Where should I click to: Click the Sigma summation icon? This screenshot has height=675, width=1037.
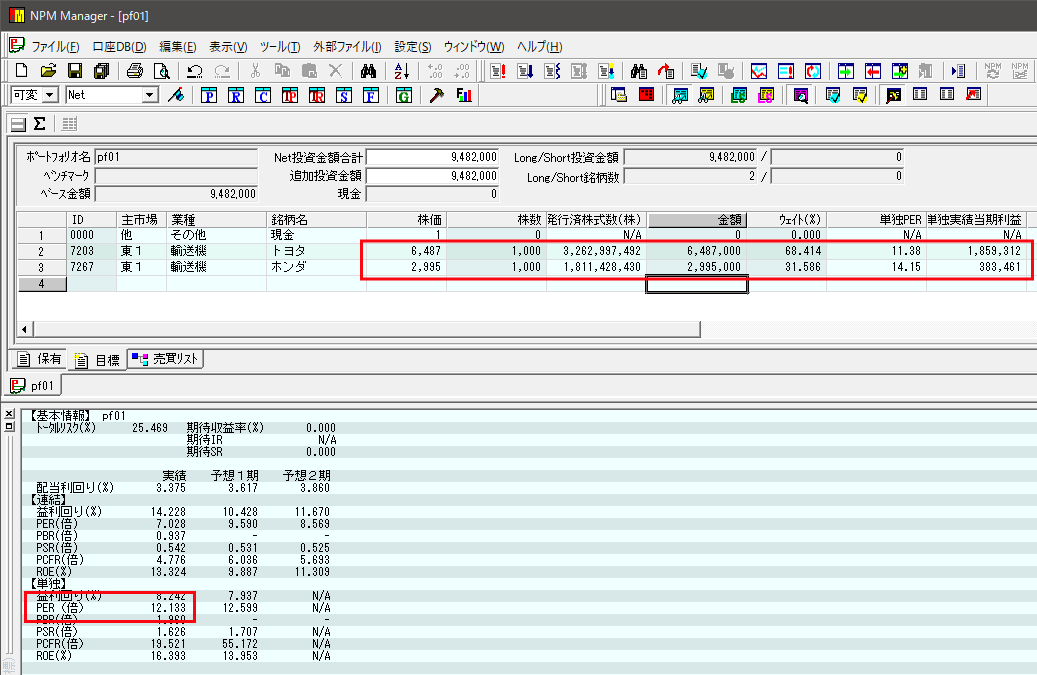pyautogui.click(x=40, y=124)
